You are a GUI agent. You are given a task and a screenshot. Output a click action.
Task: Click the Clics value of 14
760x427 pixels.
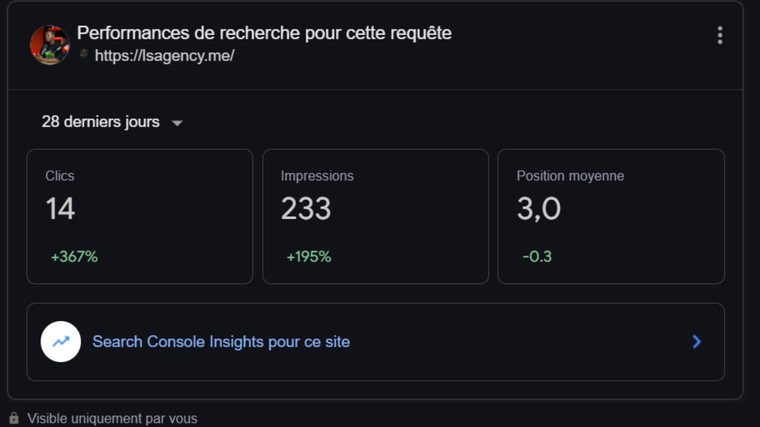pos(60,209)
